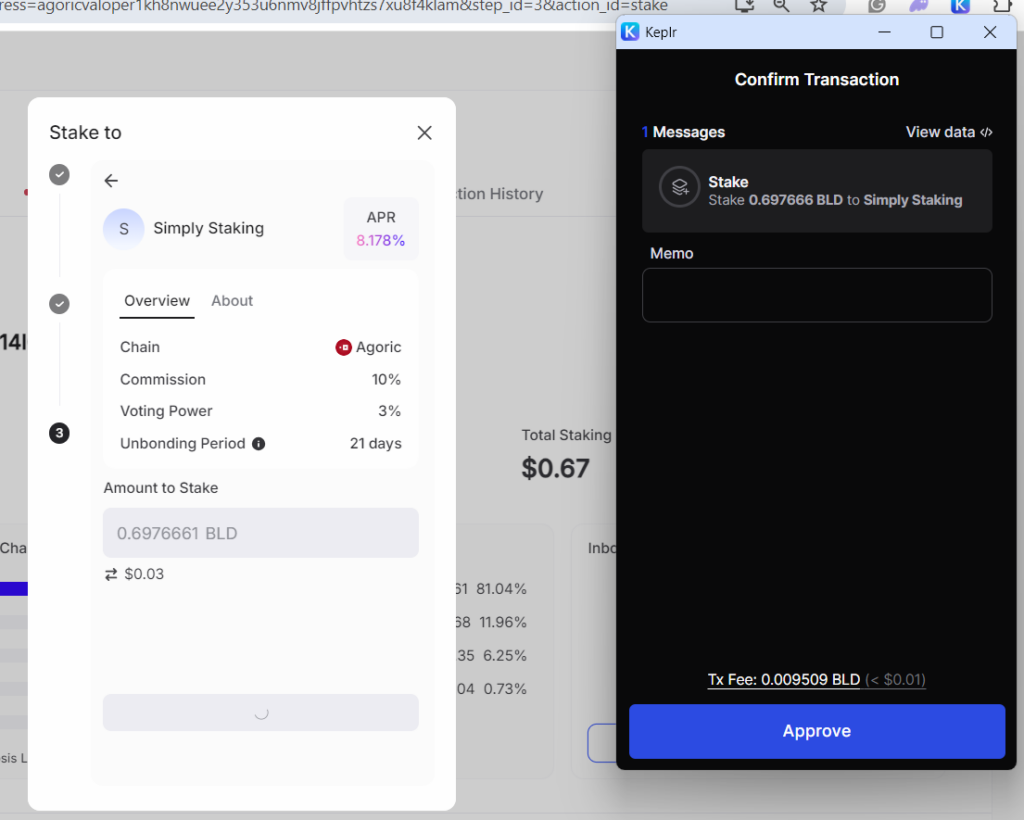Click the first completed step checkmark
This screenshot has height=820, width=1024.
coord(60,175)
